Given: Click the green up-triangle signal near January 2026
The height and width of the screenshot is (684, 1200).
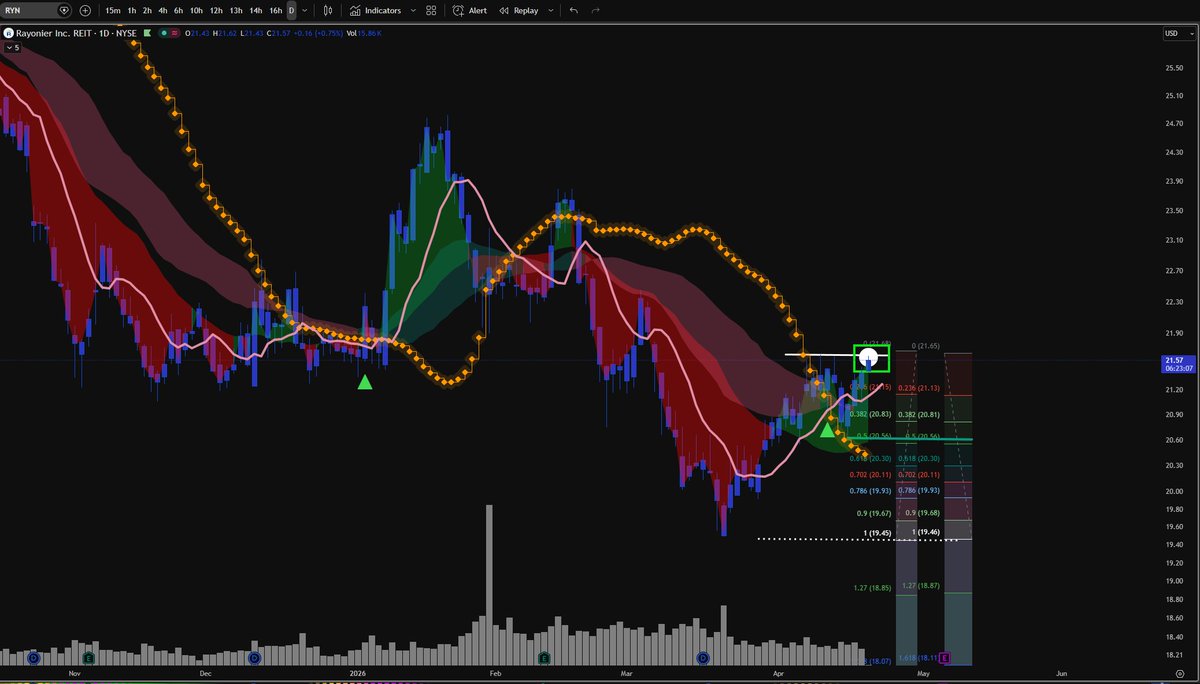Looking at the screenshot, I should 365,382.
